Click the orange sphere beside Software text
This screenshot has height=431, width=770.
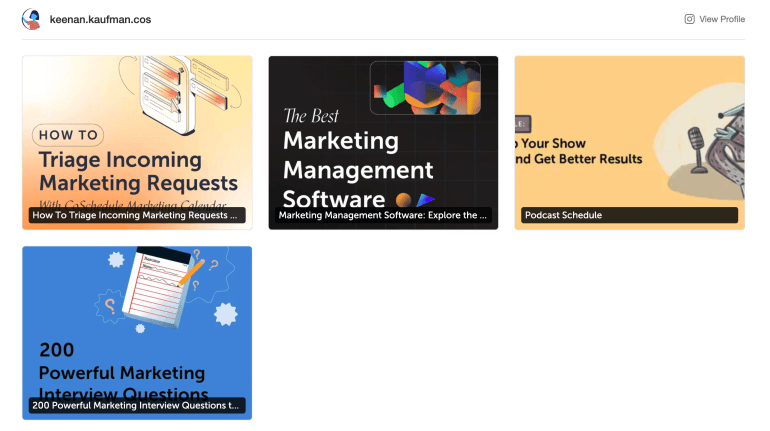point(403,200)
